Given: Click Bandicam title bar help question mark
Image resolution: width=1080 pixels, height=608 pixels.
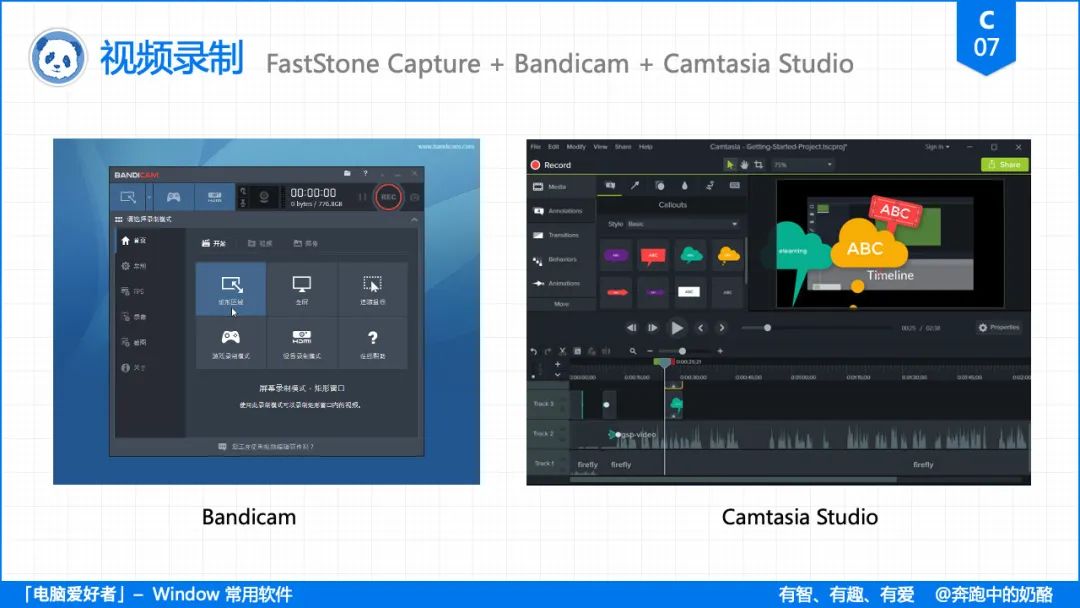Looking at the screenshot, I should point(365,174).
